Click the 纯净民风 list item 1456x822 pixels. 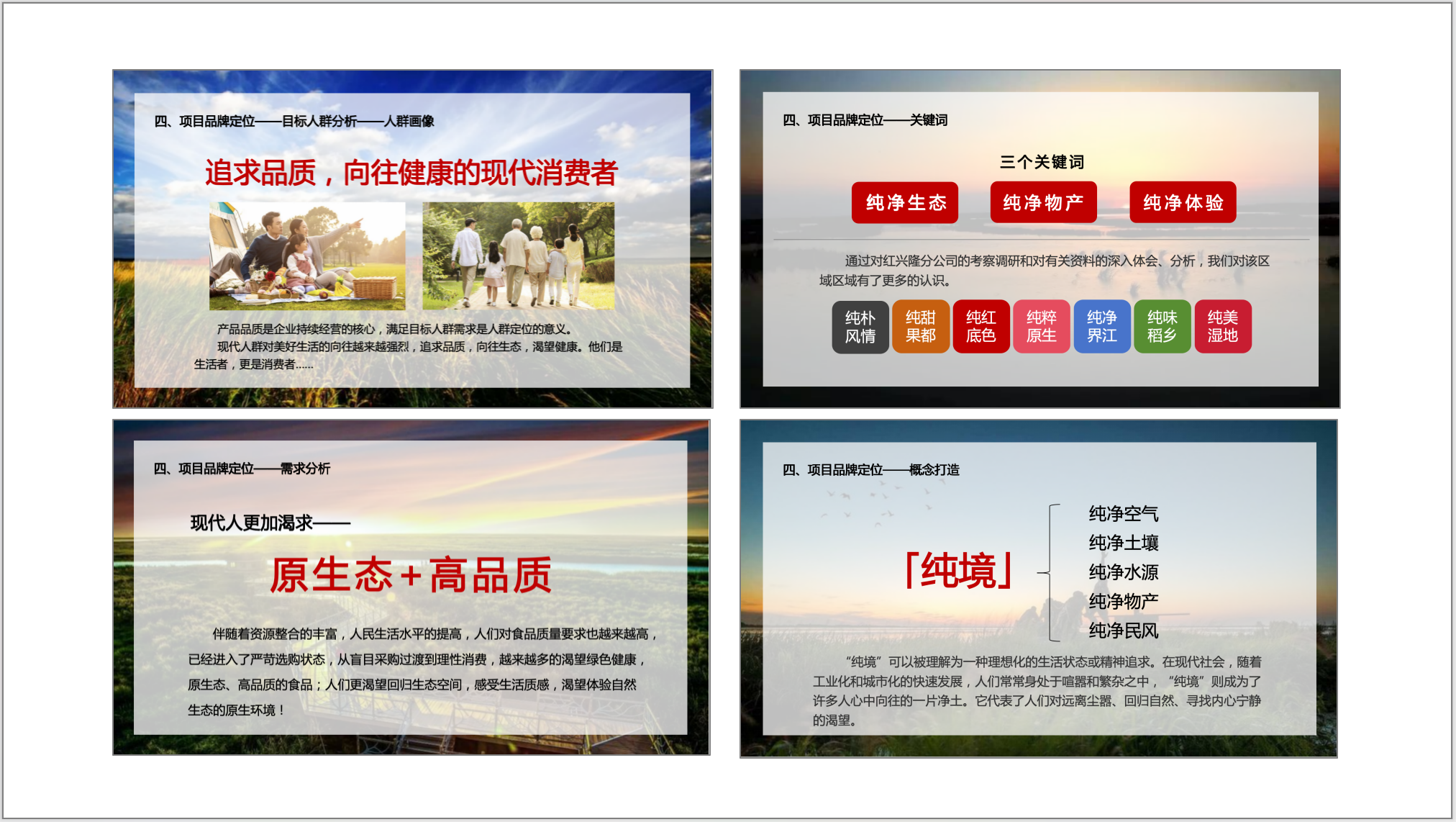pos(1124,631)
